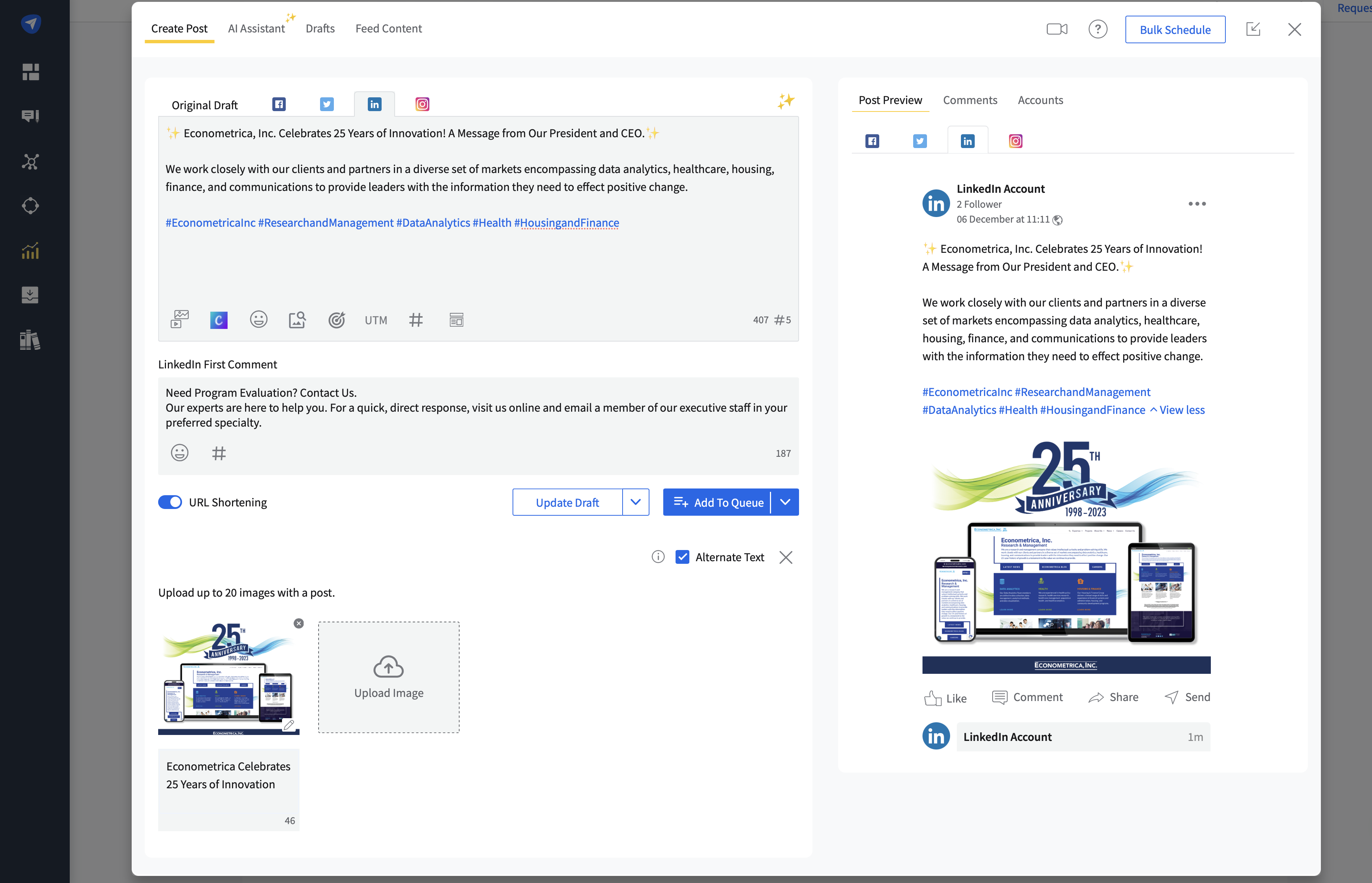Open the circular support icon in the sidebar
This screenshot has height=883, width=1372.
pyautogui.click(x=30, y=206)
